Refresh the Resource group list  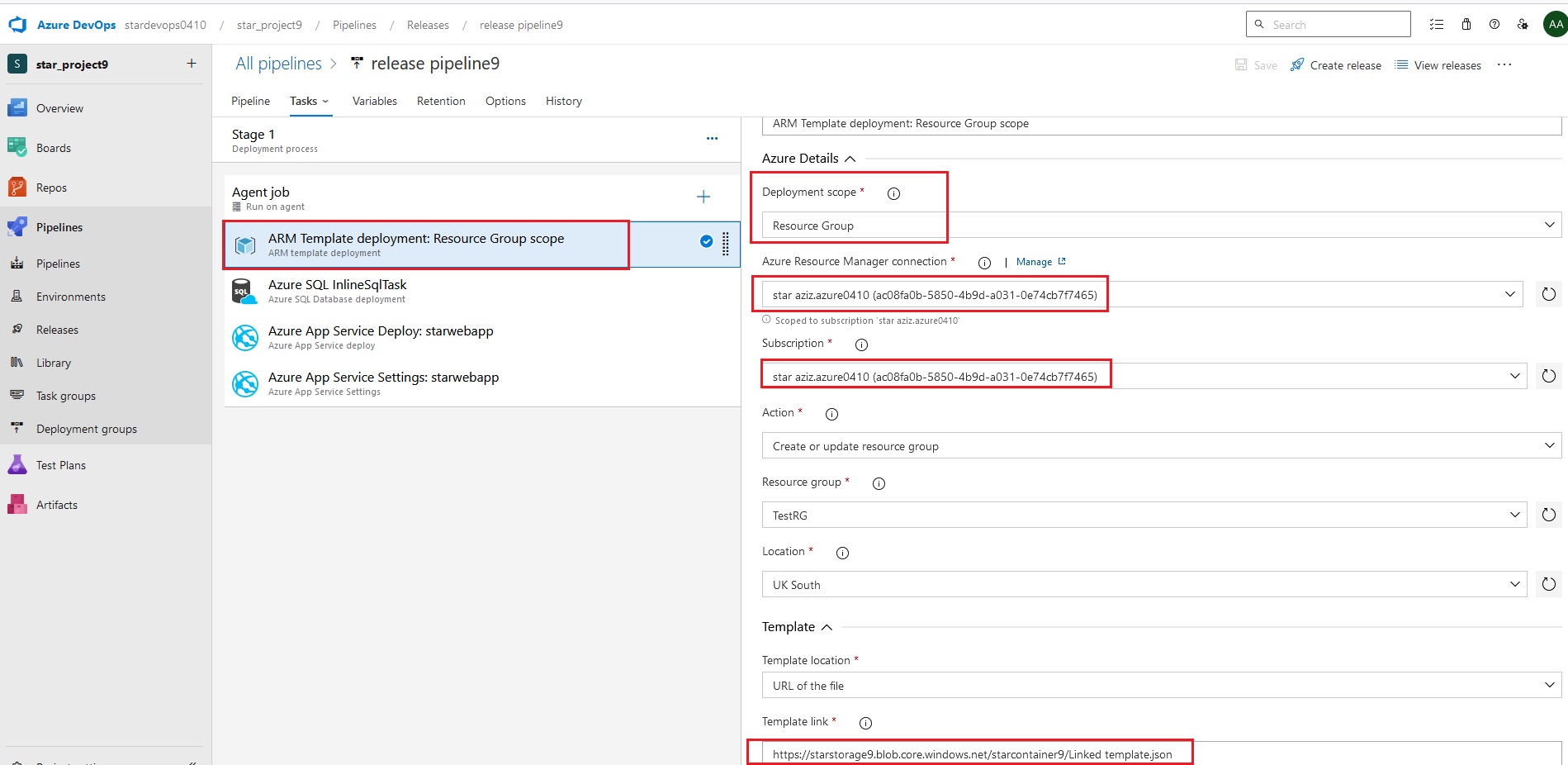pos(1549,515)
